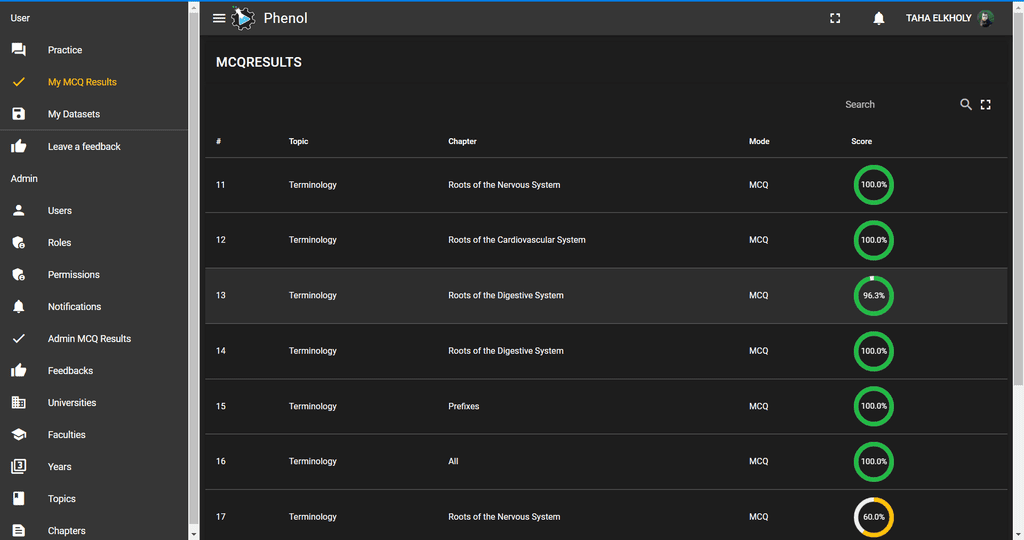Expand the results table to fullscreen
Screen dimensions: 1024x540
tap(986, 104)
